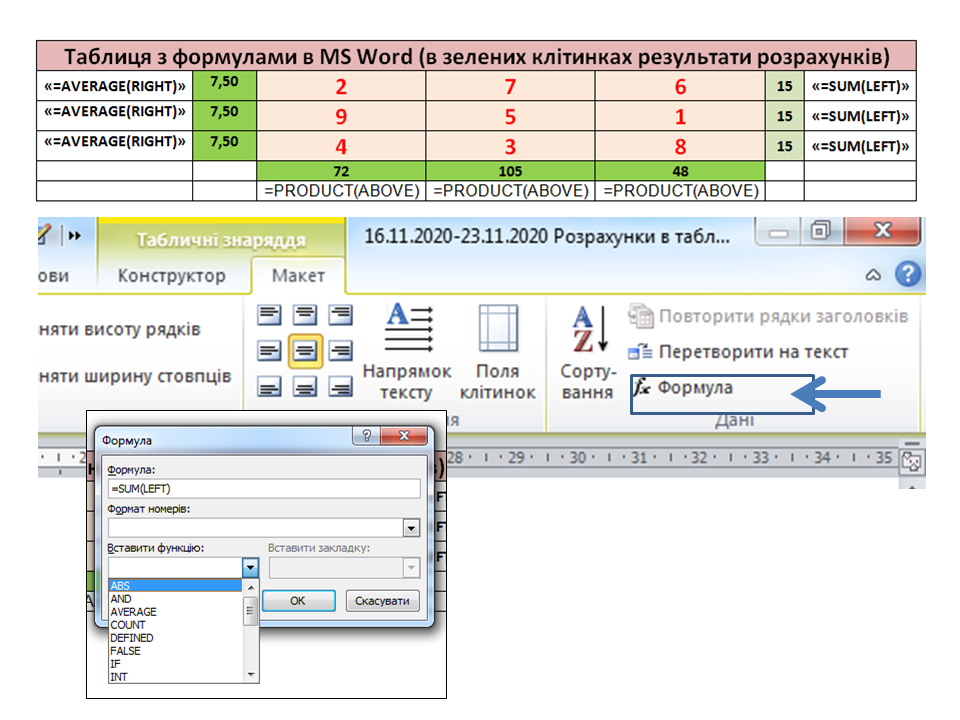Viewport: 960px width, 720px height.
Task: Click the table cell with 105
Action: coord(510,171)
